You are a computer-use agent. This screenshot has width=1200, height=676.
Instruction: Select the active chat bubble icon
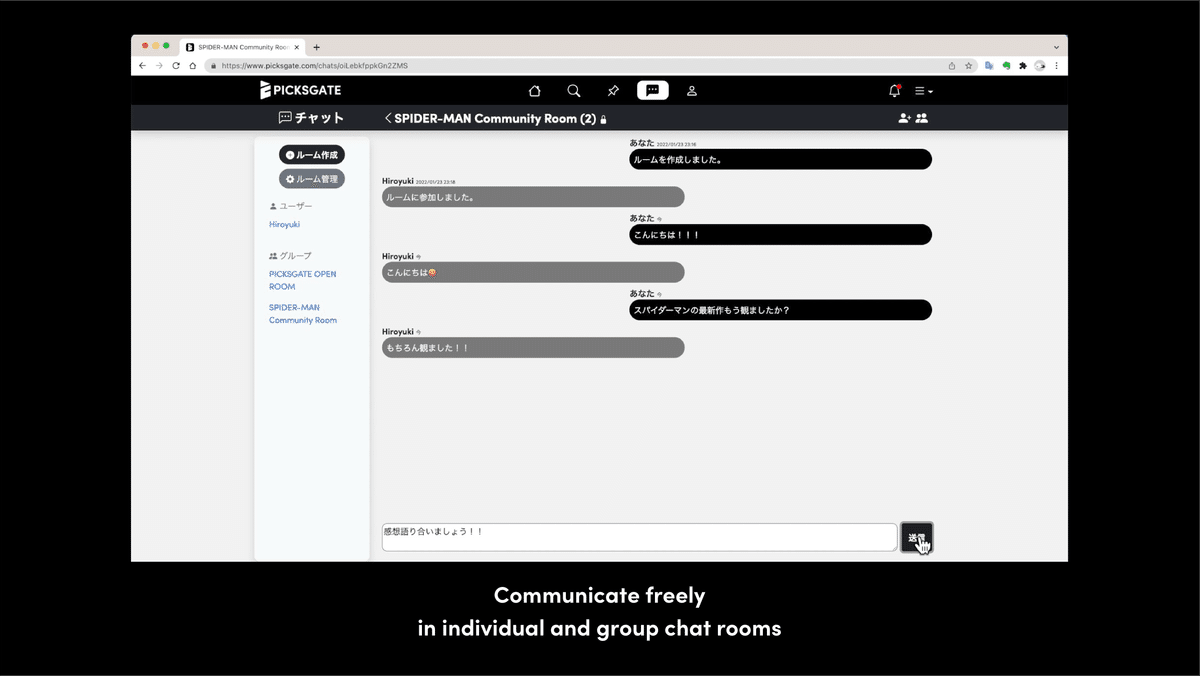tap(652, 90)
